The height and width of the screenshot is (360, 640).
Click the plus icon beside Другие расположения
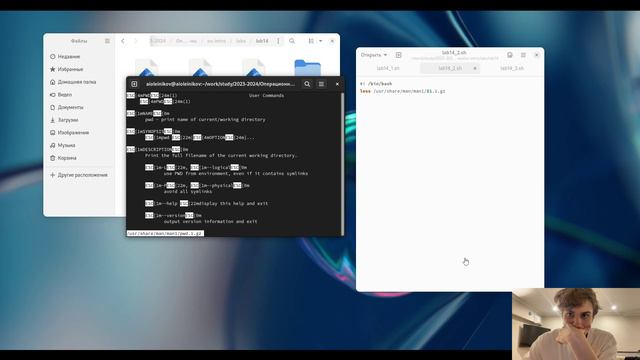click(53, 175)
